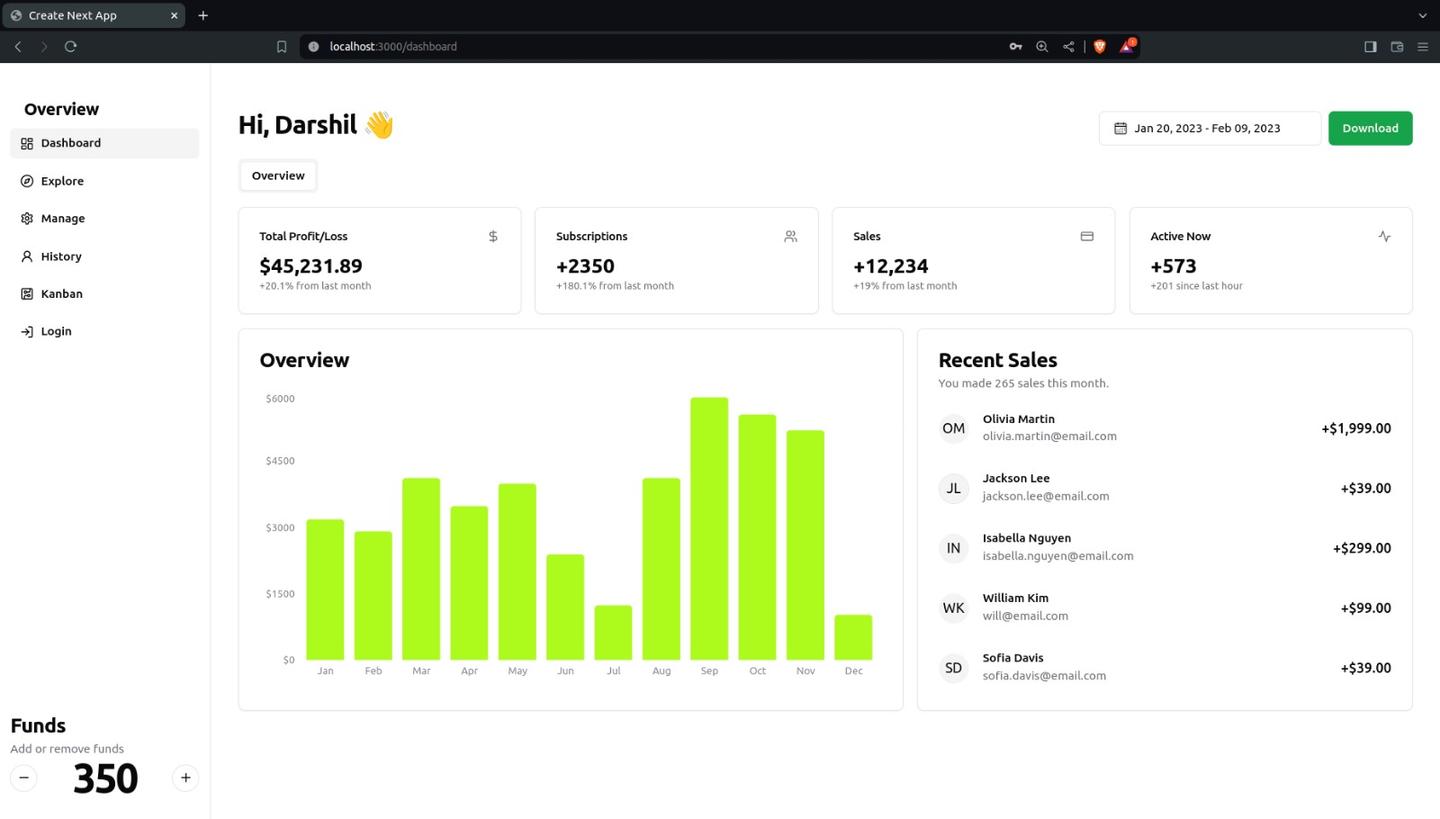Click the dollar icon on Total Profit/Loss
This screenshot has width=1440, height=819.
click(493, 236)
